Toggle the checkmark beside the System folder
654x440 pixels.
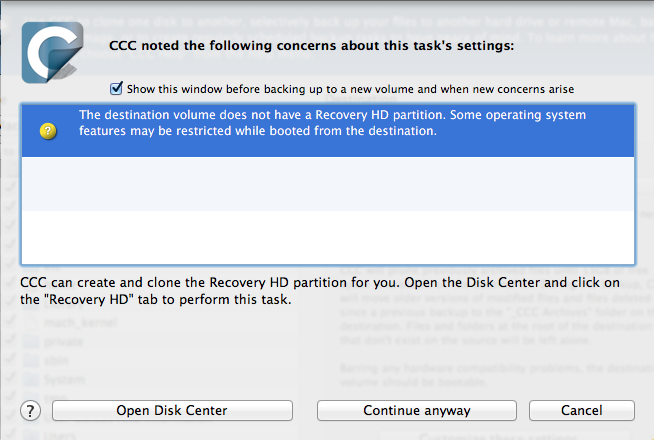(10, 378)
